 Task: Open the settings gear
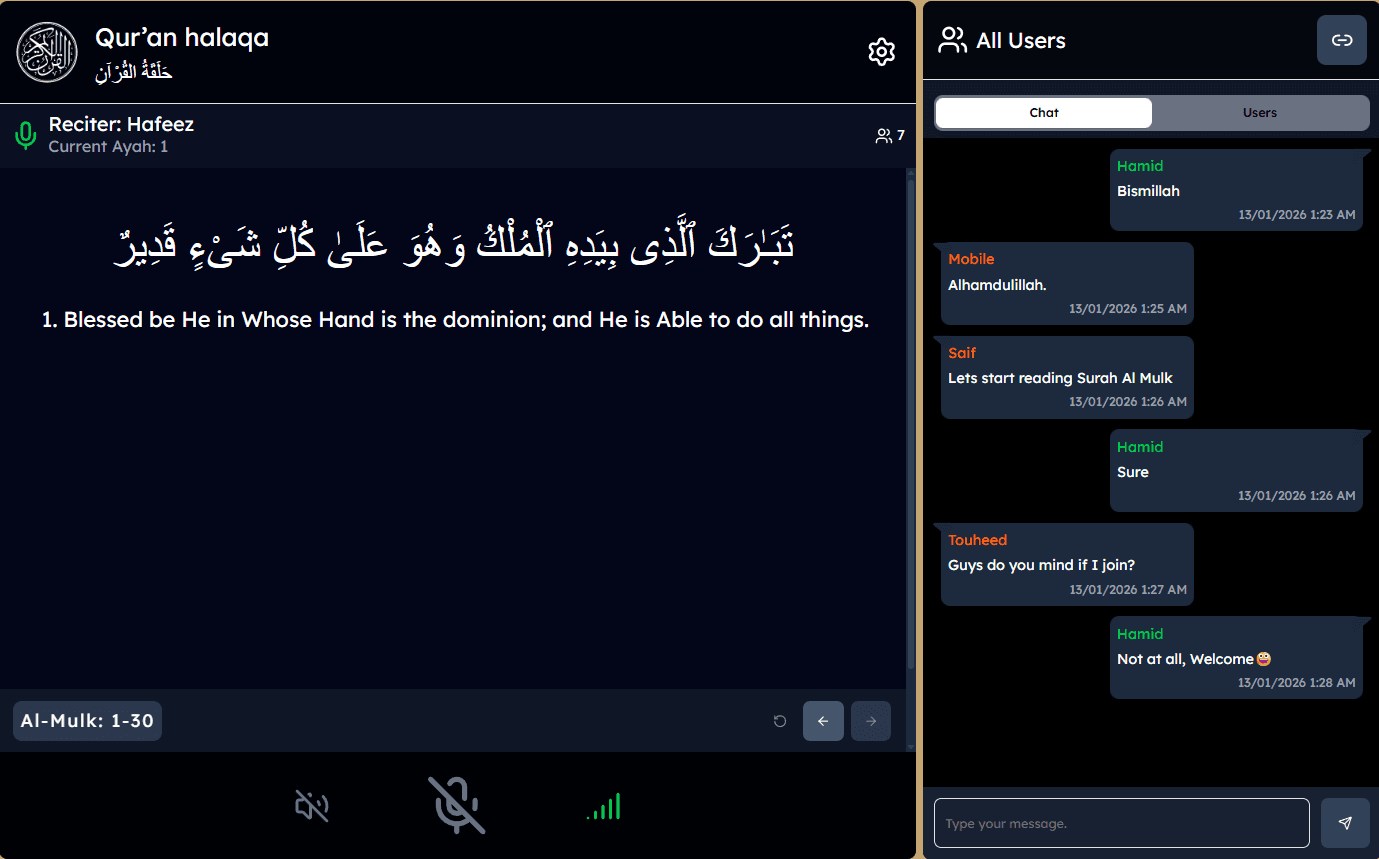tap(881, 51)
